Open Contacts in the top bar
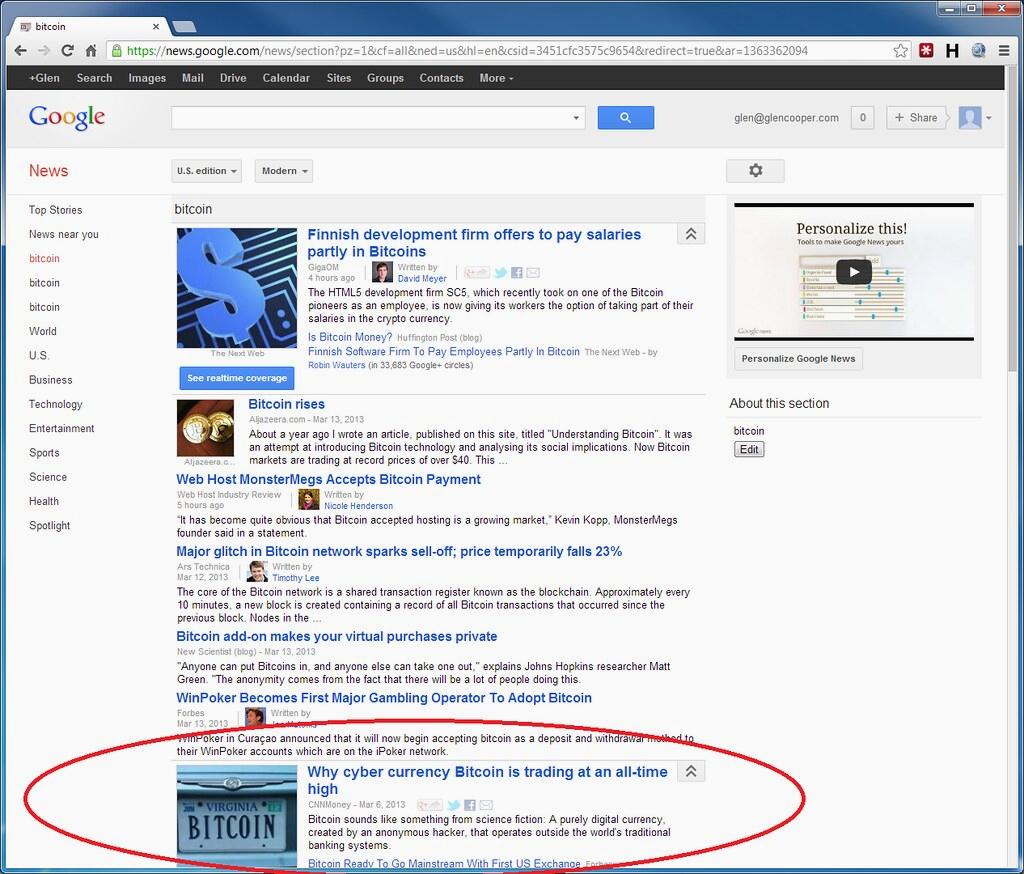The image size is (1024, 874). (x=441, y=78)
